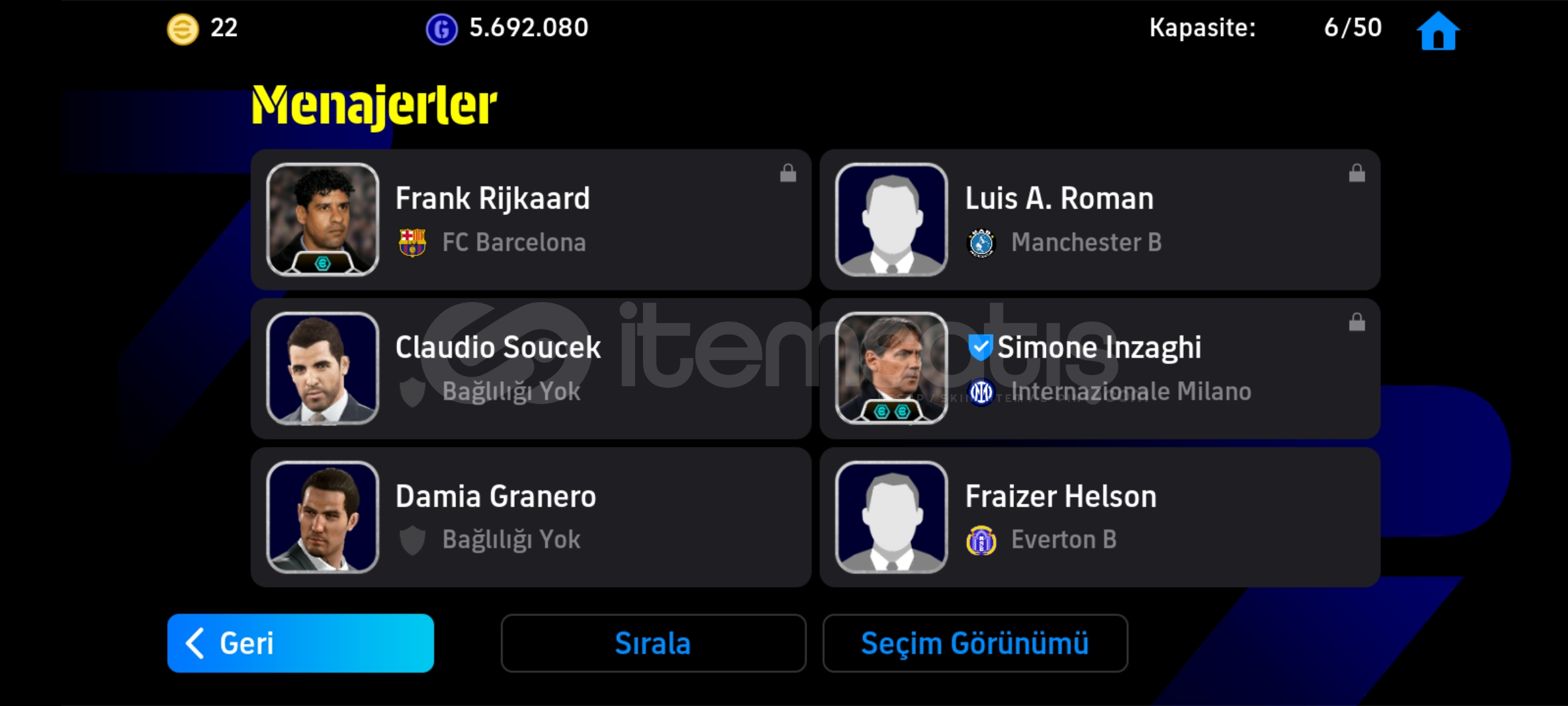Select Simone Inzaghi's portrait thumbnail
Viewport: 1568px width, 706px height.
click(892, 368)
